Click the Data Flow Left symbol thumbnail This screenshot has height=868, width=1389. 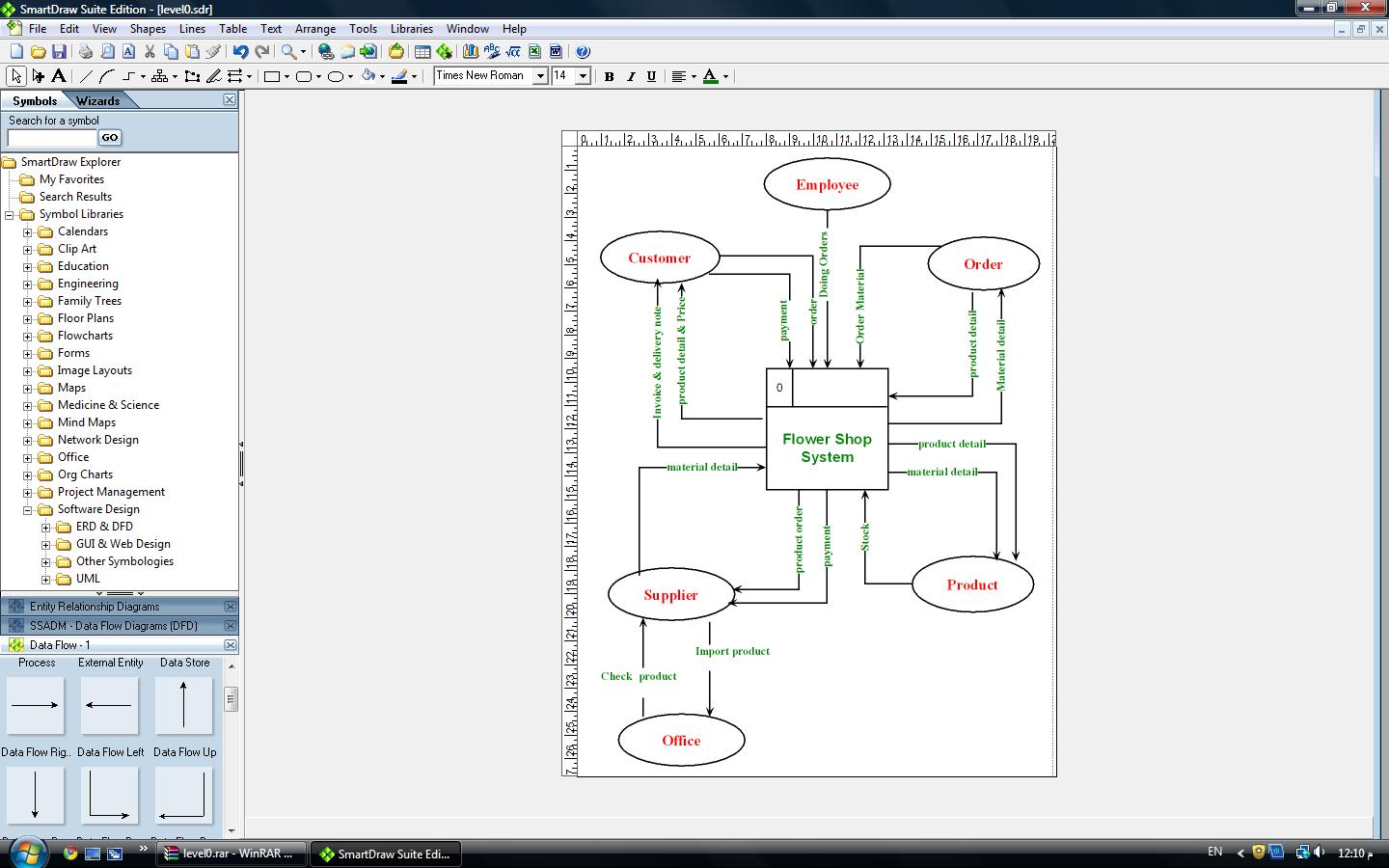point(109,705)
